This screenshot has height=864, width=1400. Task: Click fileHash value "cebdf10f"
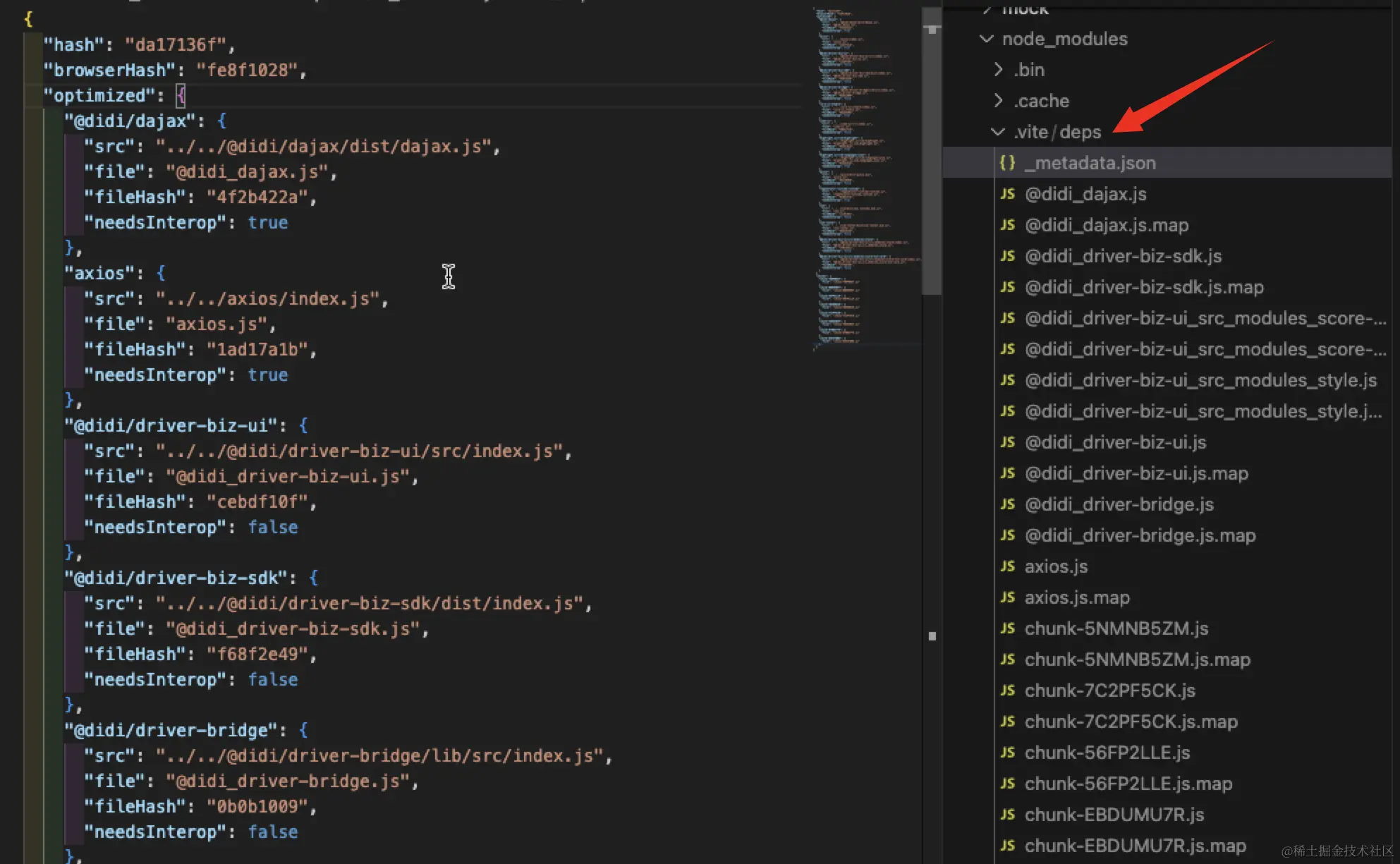click(257, 501)
